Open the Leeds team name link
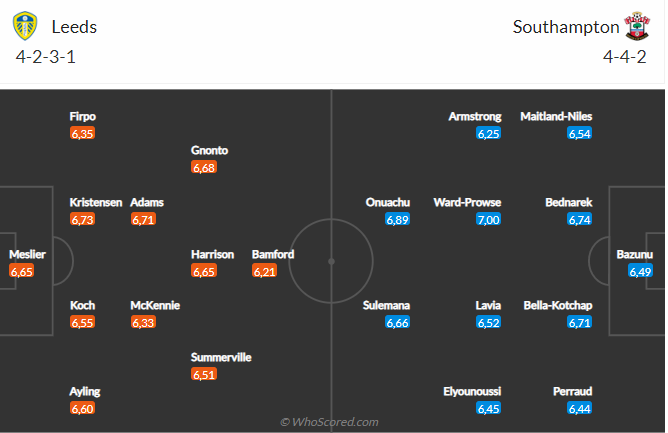The image size is (668, 433). point(75,28)
